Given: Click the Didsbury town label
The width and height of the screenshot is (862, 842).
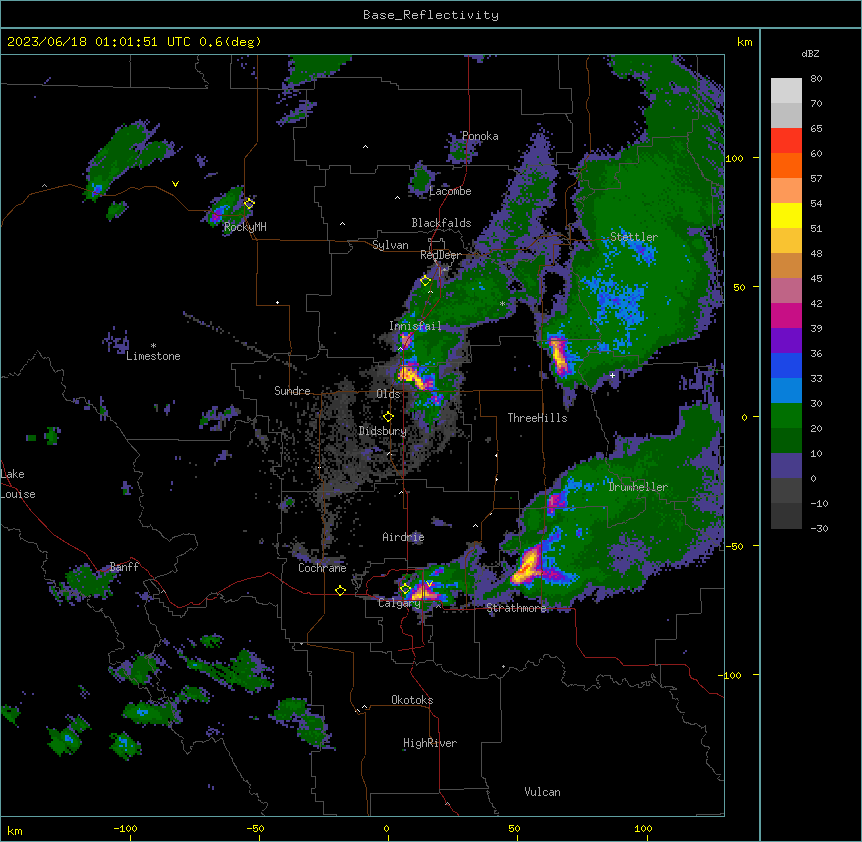Looking at the screenshot, I should 383,431.
